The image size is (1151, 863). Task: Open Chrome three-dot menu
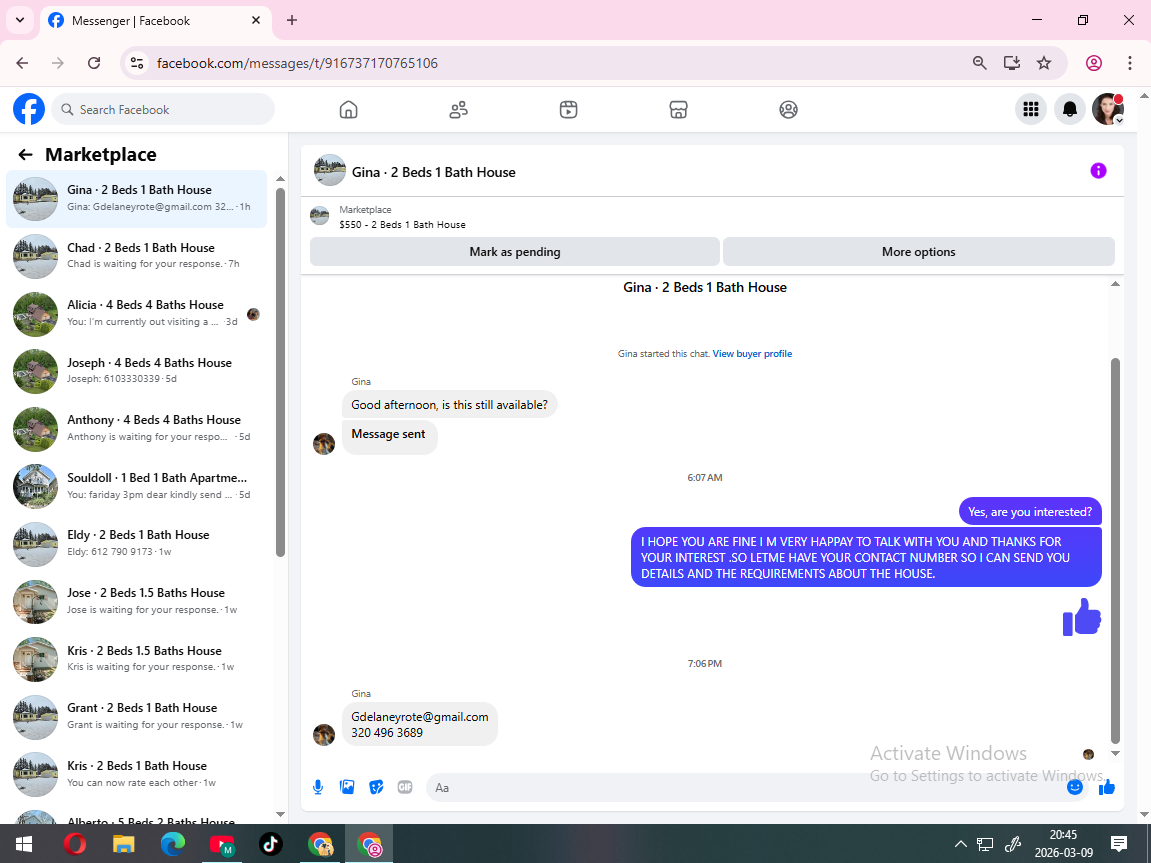click(1130, 63)
